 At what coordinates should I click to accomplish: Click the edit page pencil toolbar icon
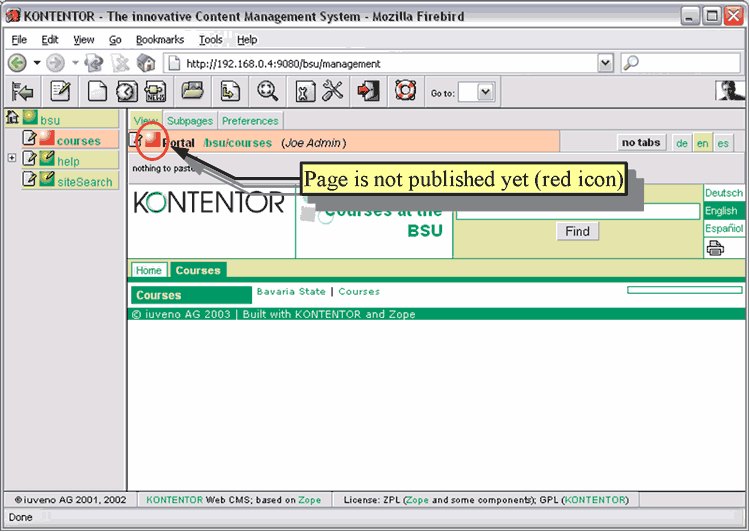(60, 92)
